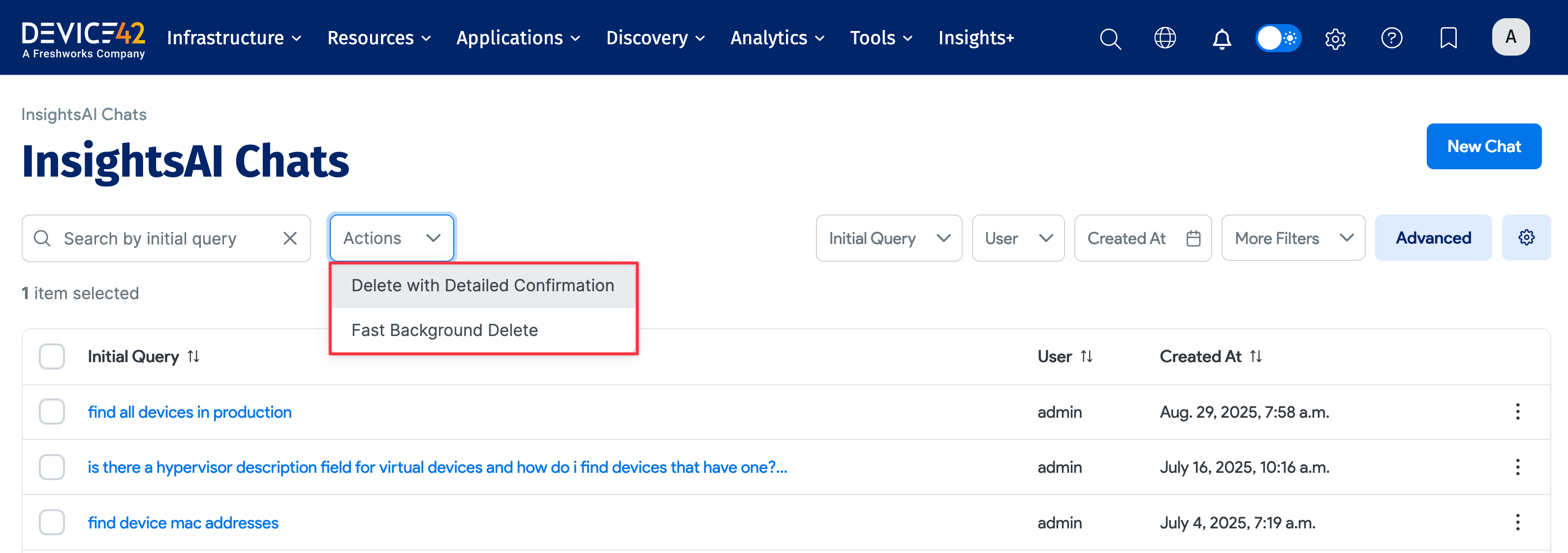This screenshot has width=1568, height=553.
Task: Check the select-all checkbox in table header
Action: (52, 356)
